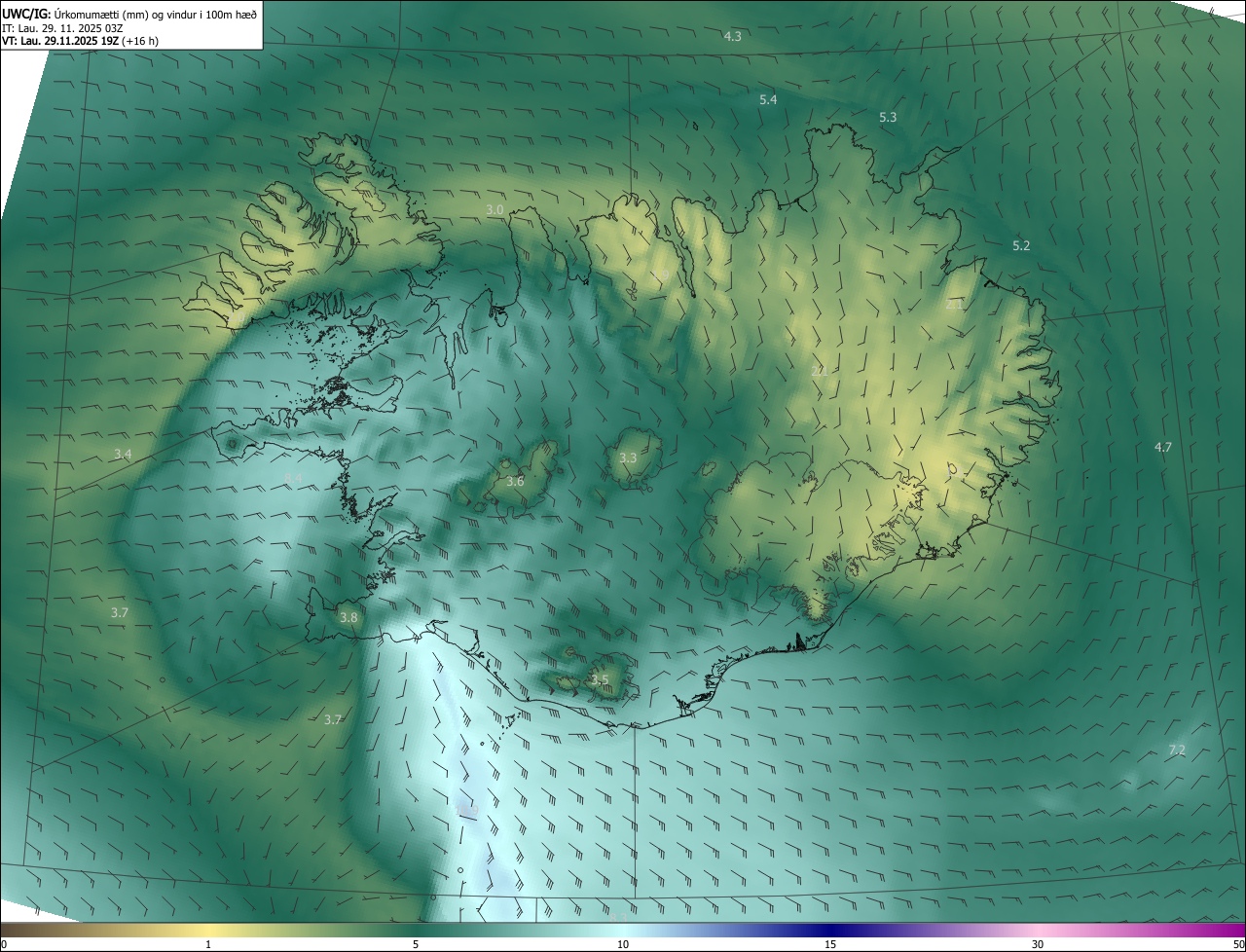Image resolution: width=1246 pixels, height=952 pixels.
Task: Click the map value label 7.2
Action: [1177, 750]
